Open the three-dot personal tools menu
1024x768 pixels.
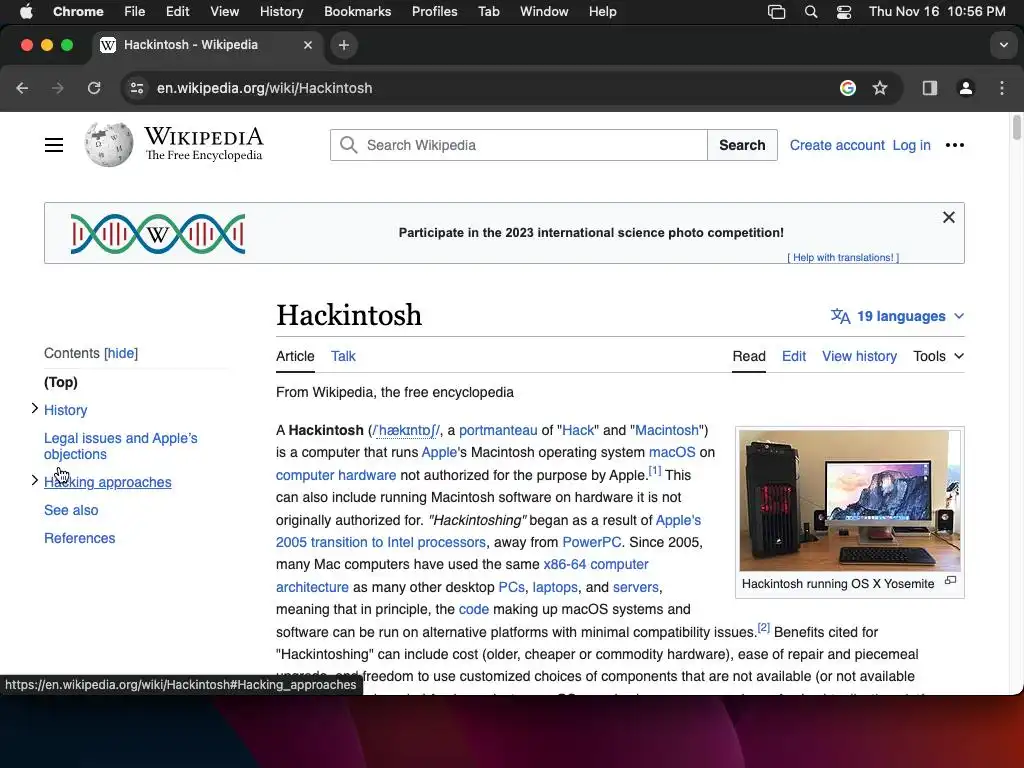[955, 145]
